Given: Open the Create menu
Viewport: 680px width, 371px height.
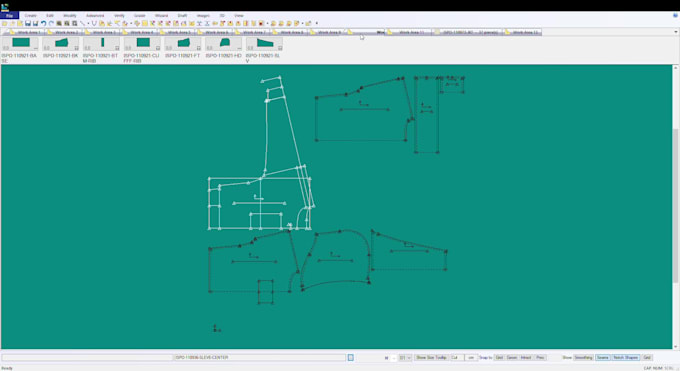Looking at the screenshot, I should (30, 16).
